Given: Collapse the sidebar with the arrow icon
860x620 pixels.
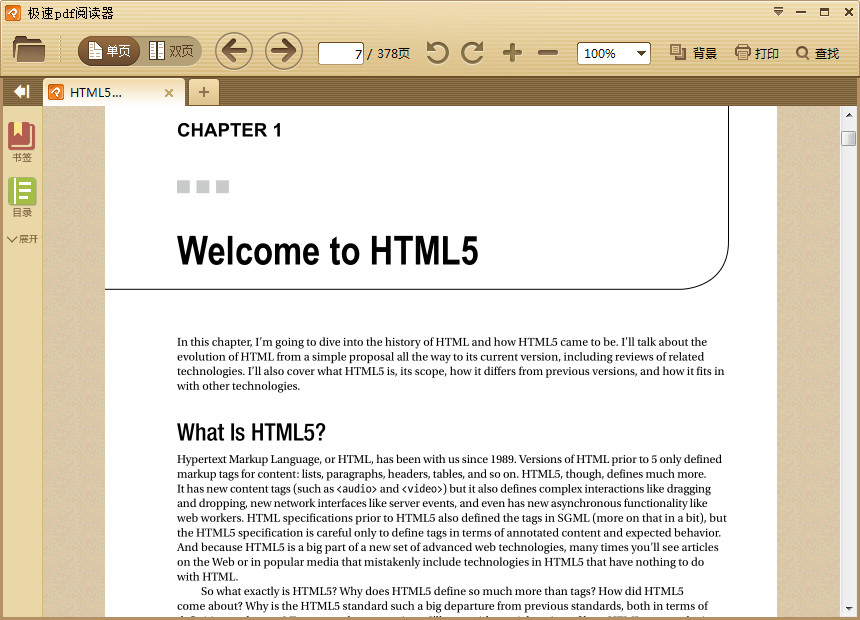Looking at the screenshot, I should point(22,92).
